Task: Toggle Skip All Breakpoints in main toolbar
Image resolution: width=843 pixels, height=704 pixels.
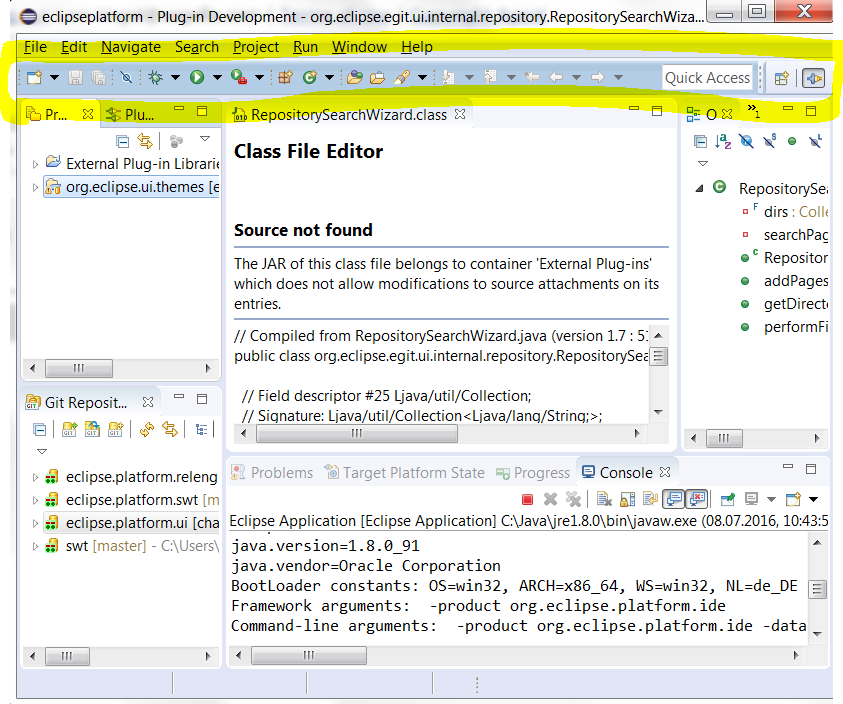Action: (x=126, y=77)
